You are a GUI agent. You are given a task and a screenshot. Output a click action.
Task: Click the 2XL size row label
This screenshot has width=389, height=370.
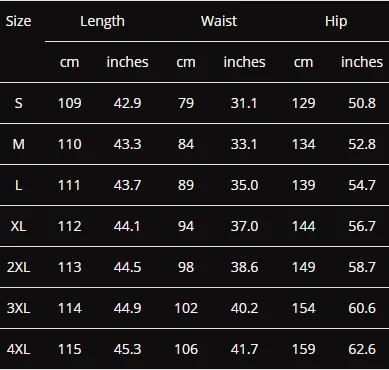19,267
